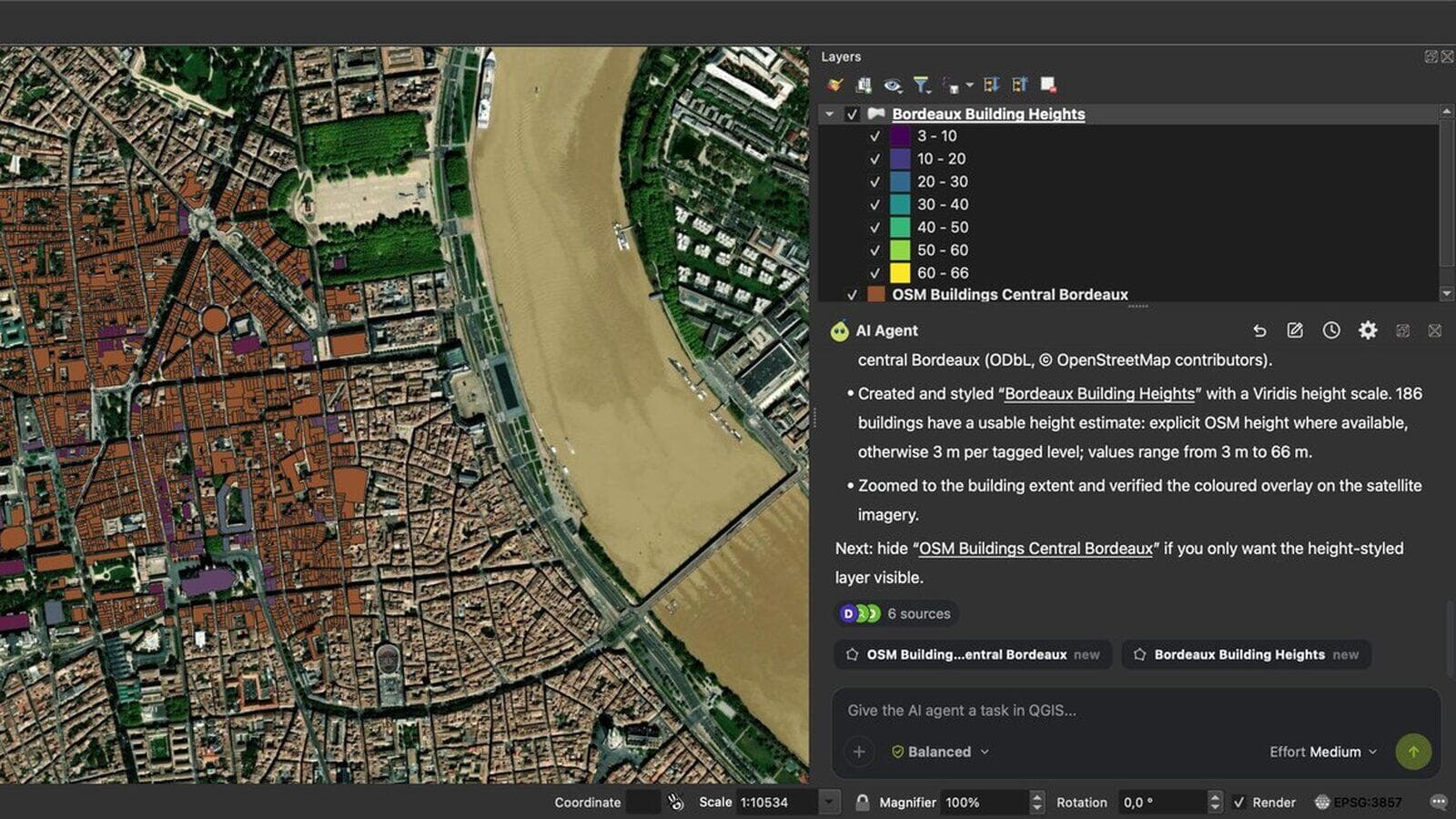This screenshot has width=1456, height=819.
Task: Uncheck the 3 - 10 height class
Action: point(875,136)
